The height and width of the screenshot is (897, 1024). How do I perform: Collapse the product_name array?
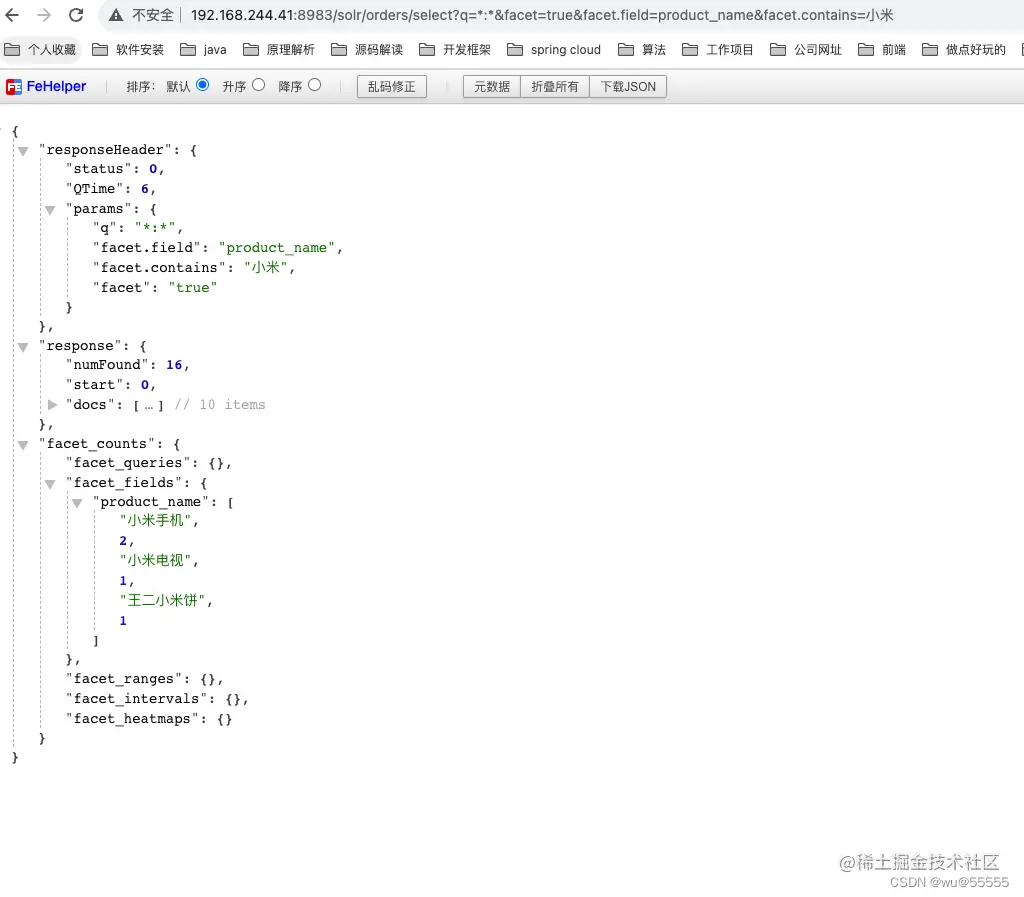tap(77, 503)
